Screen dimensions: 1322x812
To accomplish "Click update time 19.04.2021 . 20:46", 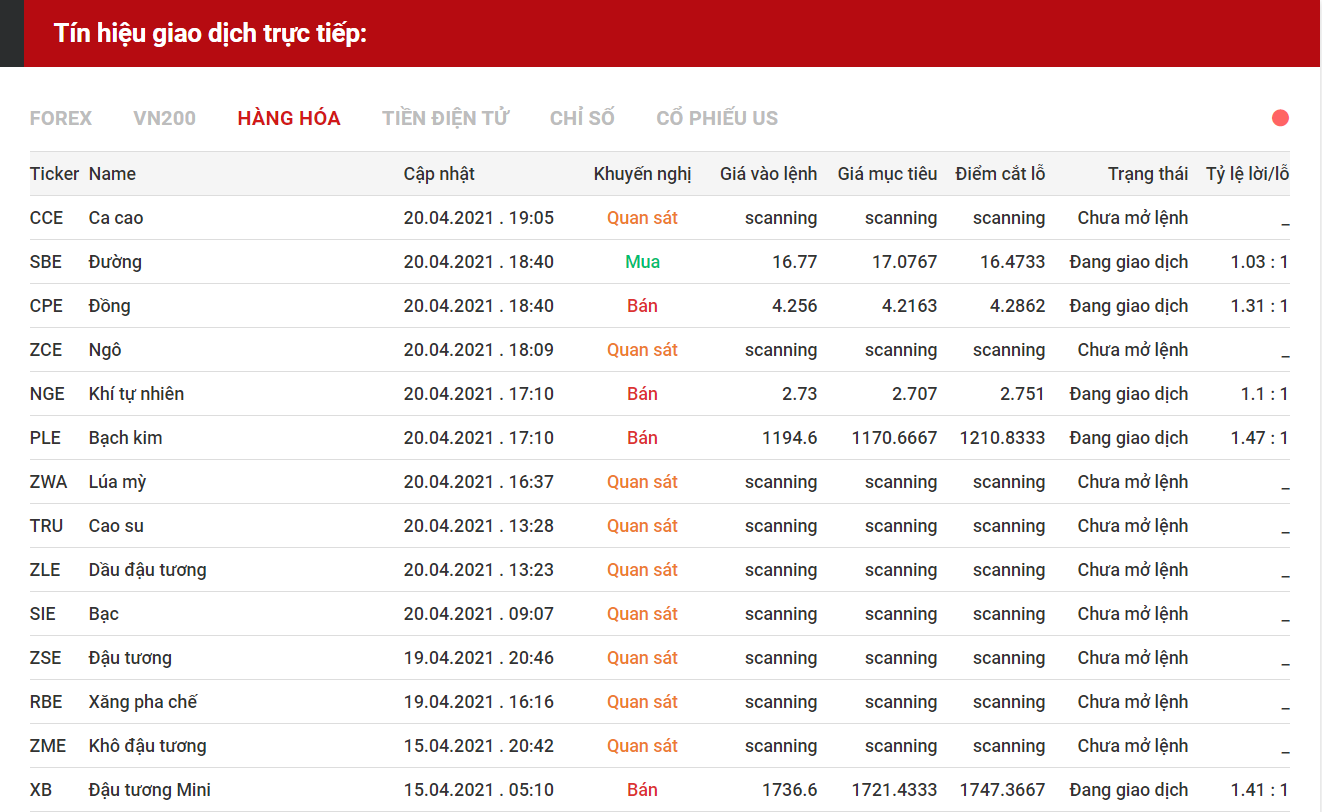I will click(479, 658).
